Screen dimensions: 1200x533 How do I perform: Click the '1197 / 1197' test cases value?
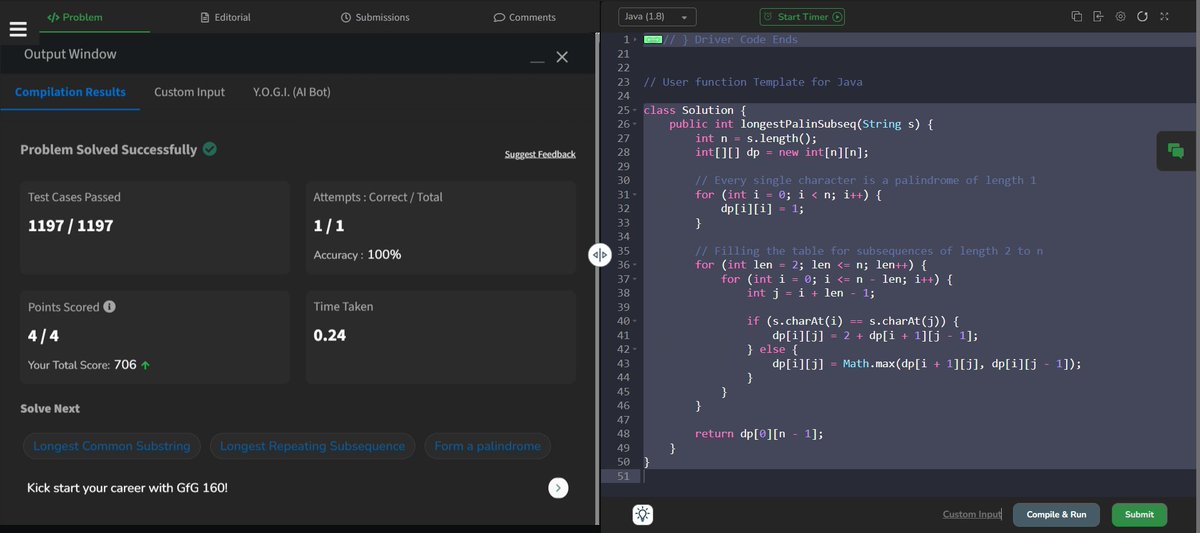(x=71, y=226)
